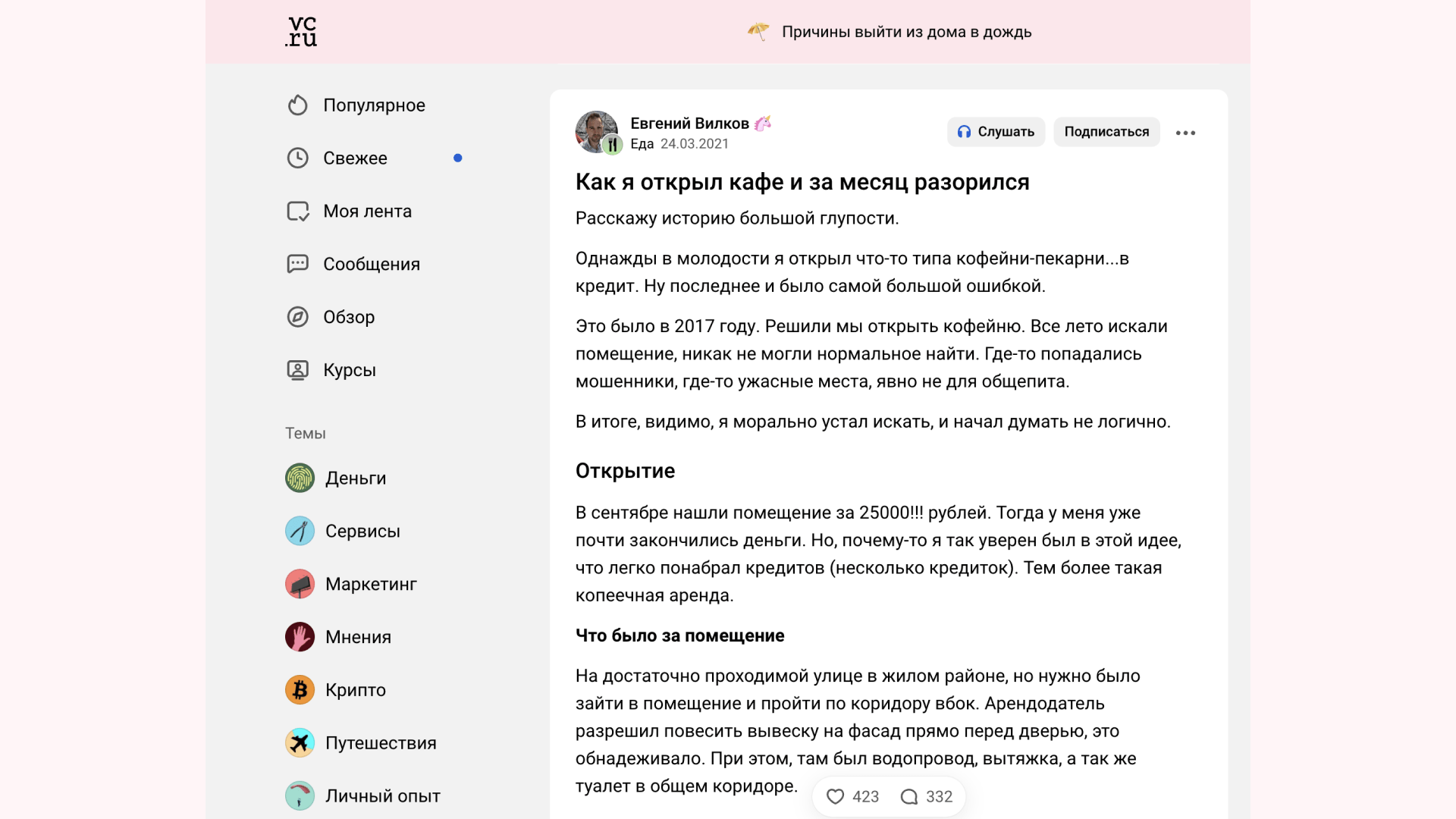Open the Маркетинг topic
The image size is (1456, 819).
pos(370,584)
